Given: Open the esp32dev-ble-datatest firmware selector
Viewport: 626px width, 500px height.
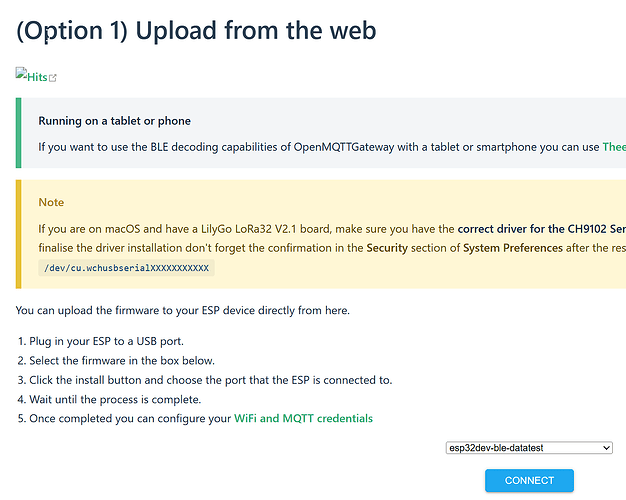Looking at the screenshot, I should [529, 448].
